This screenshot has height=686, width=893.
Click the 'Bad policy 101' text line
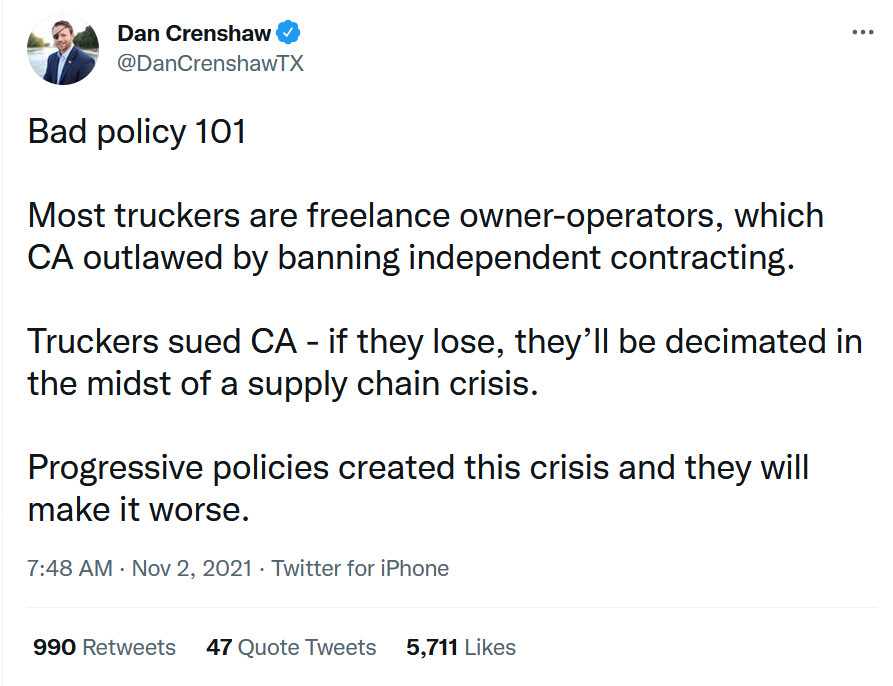[137, 132]
